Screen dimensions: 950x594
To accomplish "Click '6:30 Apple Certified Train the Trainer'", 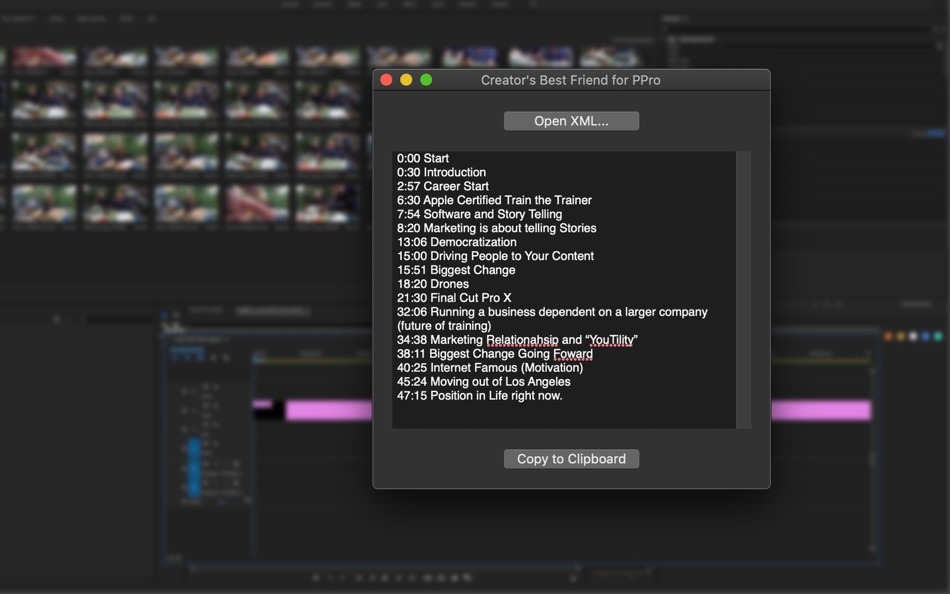I will pos(494,200).
